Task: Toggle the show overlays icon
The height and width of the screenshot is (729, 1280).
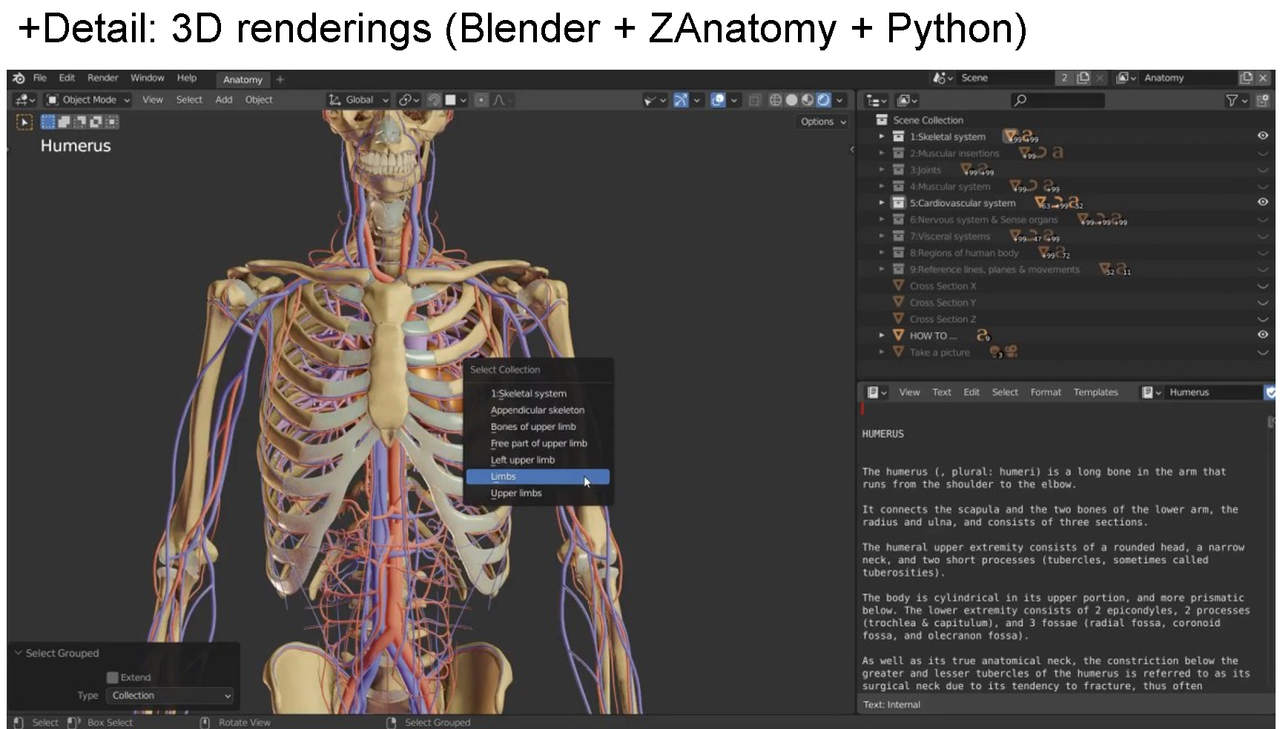Action: [x=718, y=100]
